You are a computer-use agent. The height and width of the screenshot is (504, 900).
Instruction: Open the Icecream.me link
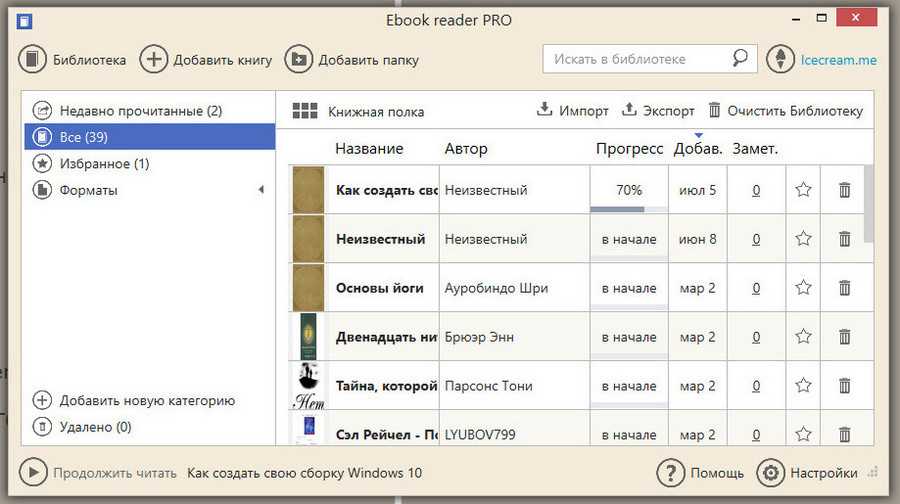(838, 60)
